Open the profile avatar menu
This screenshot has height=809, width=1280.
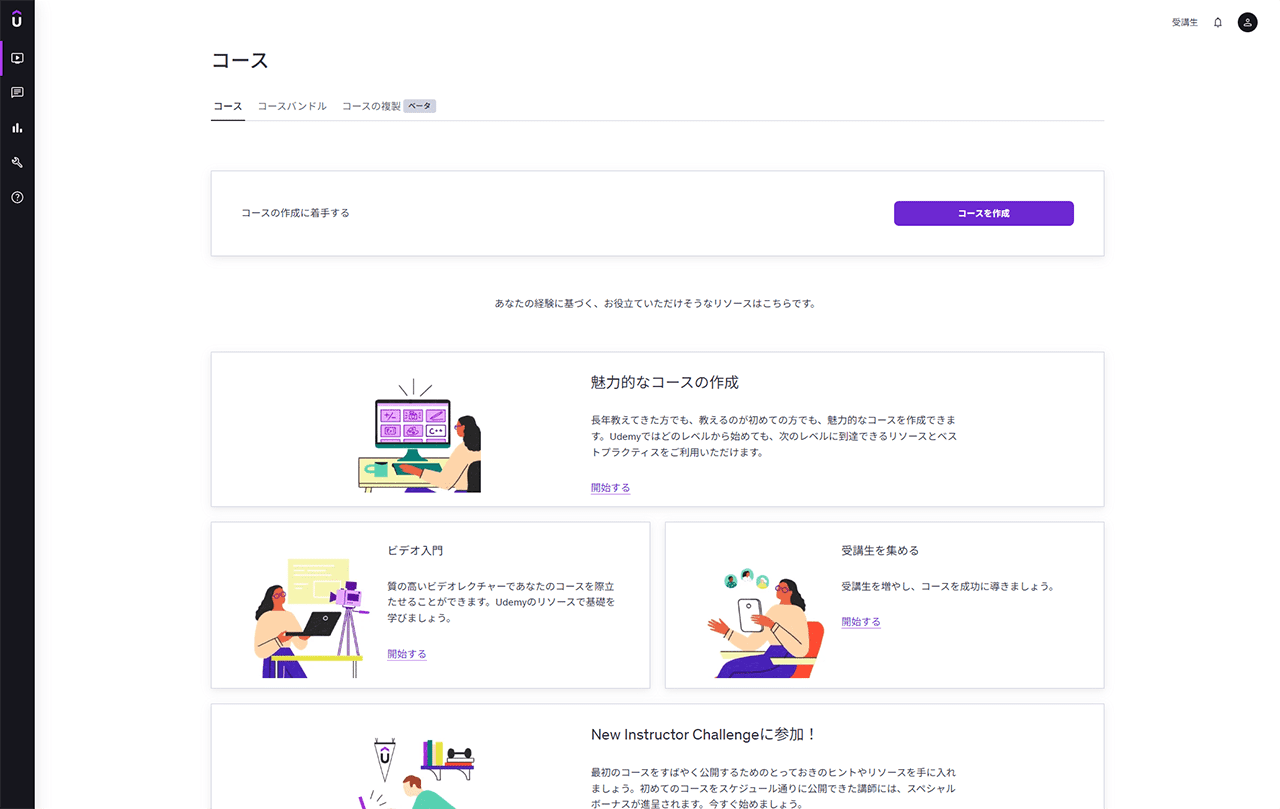tap(1246, 22)
